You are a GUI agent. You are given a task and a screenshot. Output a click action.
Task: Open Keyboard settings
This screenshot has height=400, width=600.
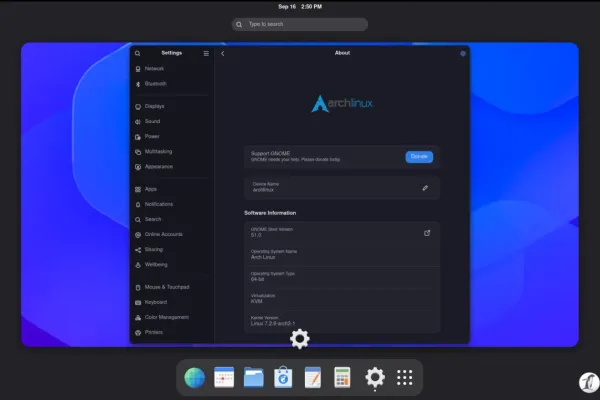(x=171, y=302)
